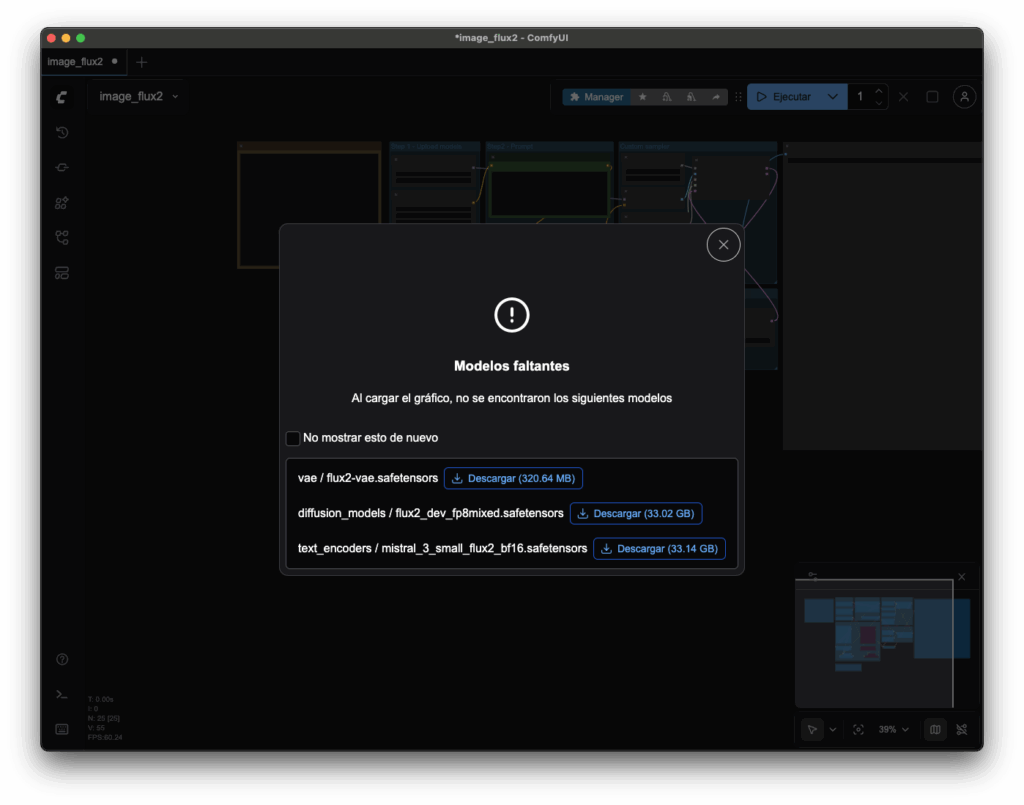Toggle the minimap close button
1024x805 pixels.
coord(961,577)
